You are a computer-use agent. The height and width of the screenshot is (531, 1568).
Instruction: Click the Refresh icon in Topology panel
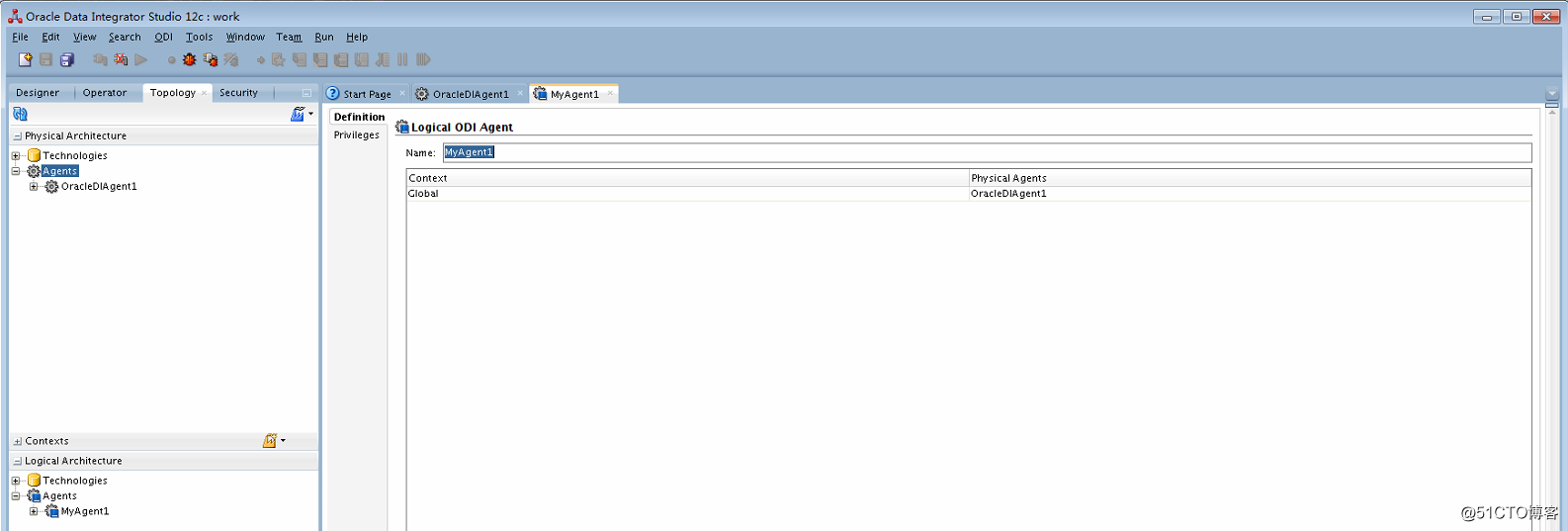coord(20,114)
